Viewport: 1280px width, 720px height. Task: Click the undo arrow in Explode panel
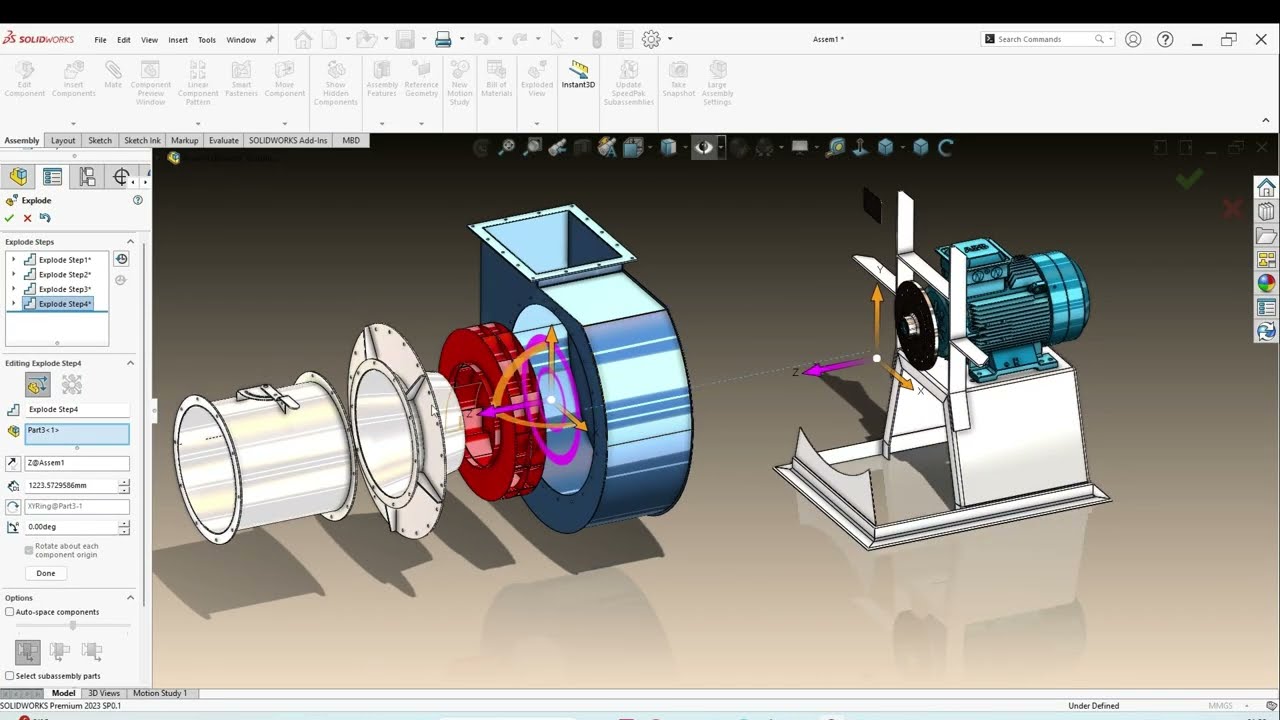click(45, 218)
